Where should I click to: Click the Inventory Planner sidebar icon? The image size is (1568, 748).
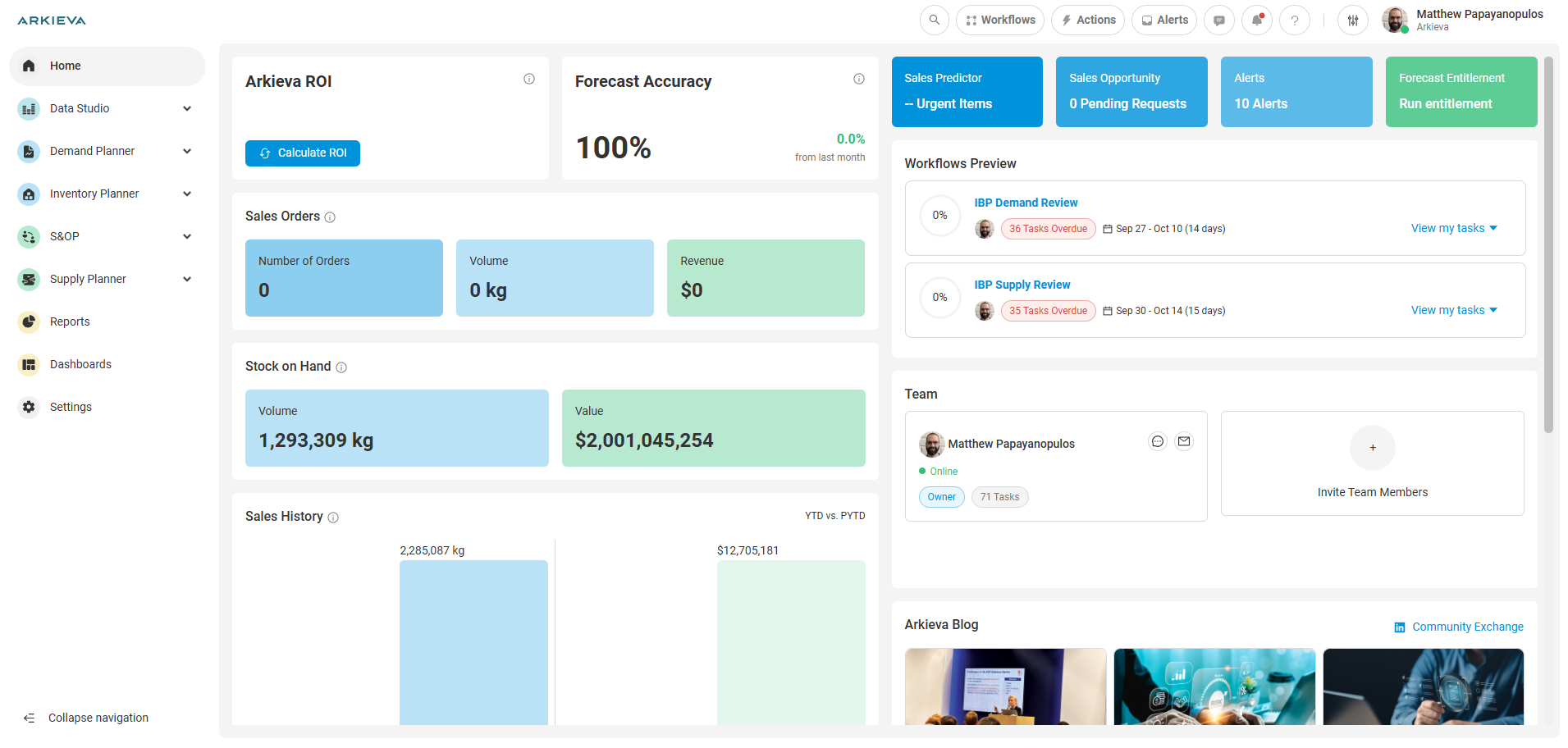pos(29,194)
